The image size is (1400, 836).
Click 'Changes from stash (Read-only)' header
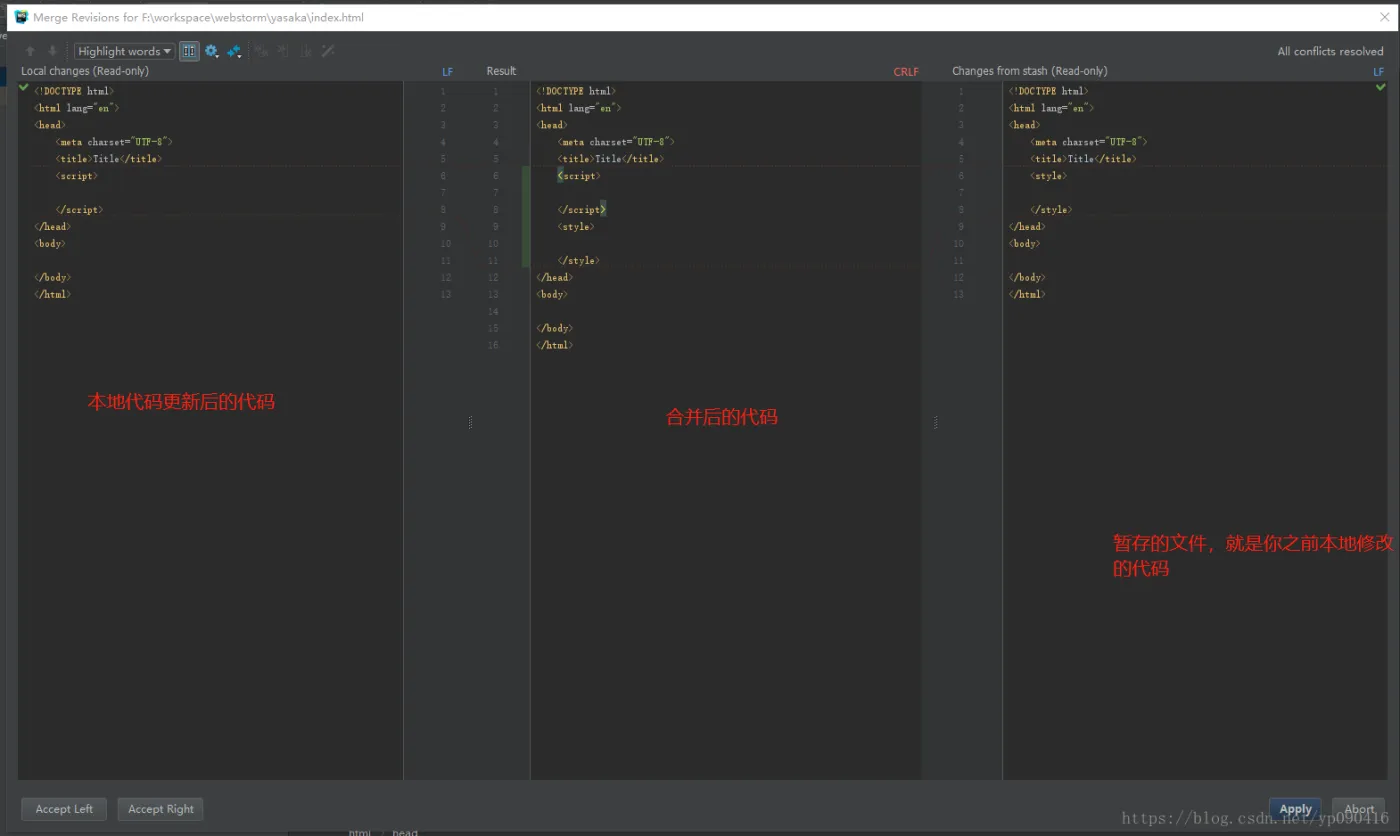[1029, 71]
